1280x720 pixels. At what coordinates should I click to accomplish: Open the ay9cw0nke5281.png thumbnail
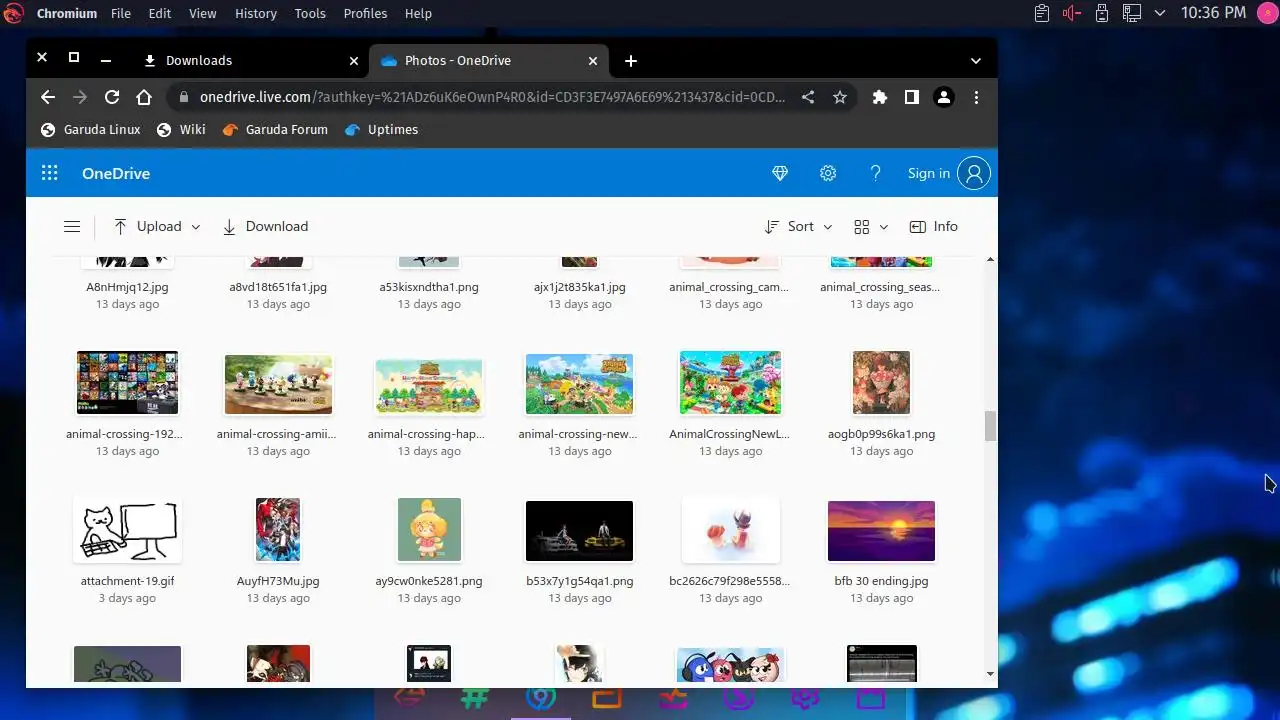point(429,530)
